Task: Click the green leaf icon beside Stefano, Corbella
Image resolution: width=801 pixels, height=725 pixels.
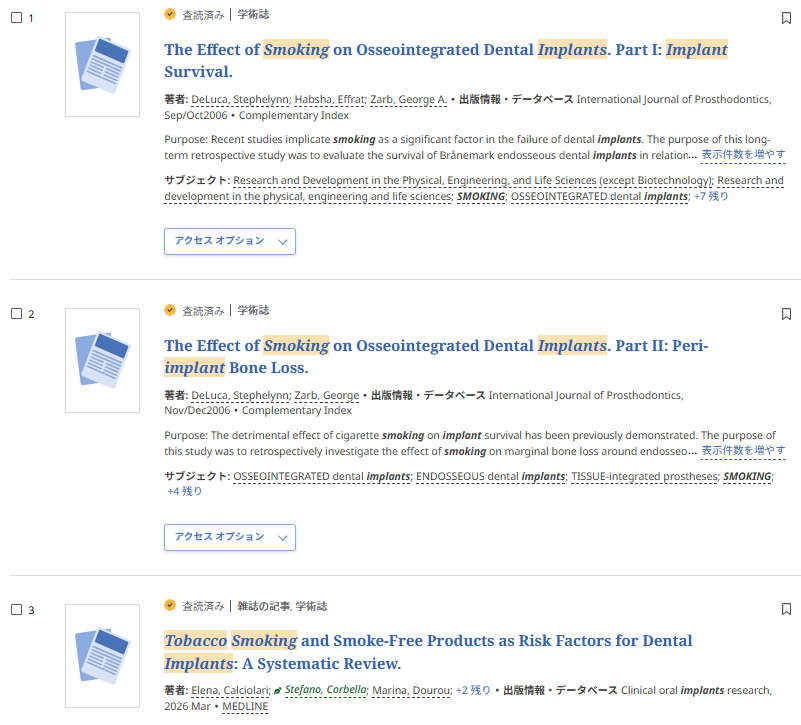Action: pyautogui.click(x=278, y=690)
